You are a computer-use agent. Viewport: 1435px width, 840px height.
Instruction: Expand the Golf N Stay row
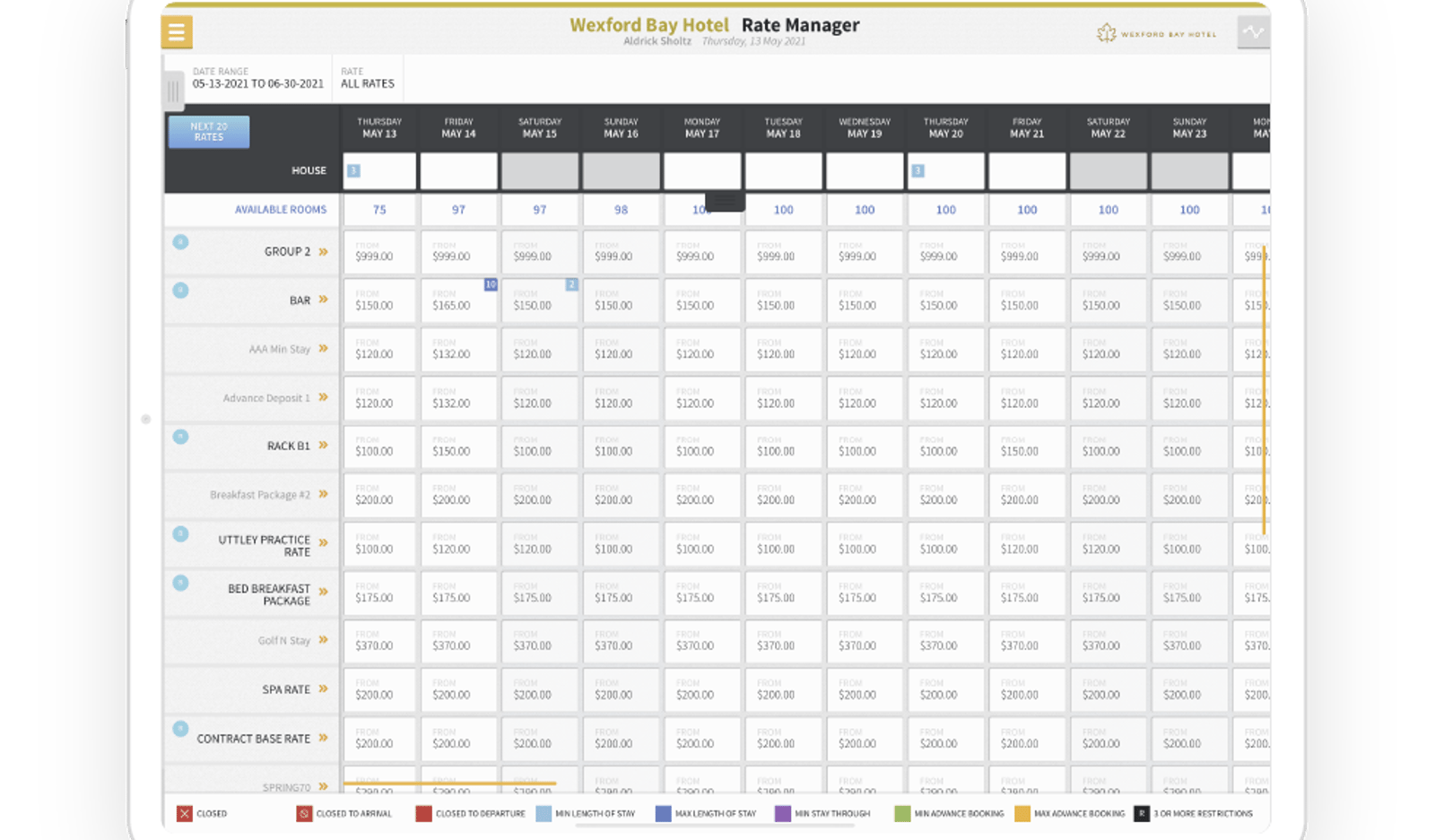click(x=323, y=640)
